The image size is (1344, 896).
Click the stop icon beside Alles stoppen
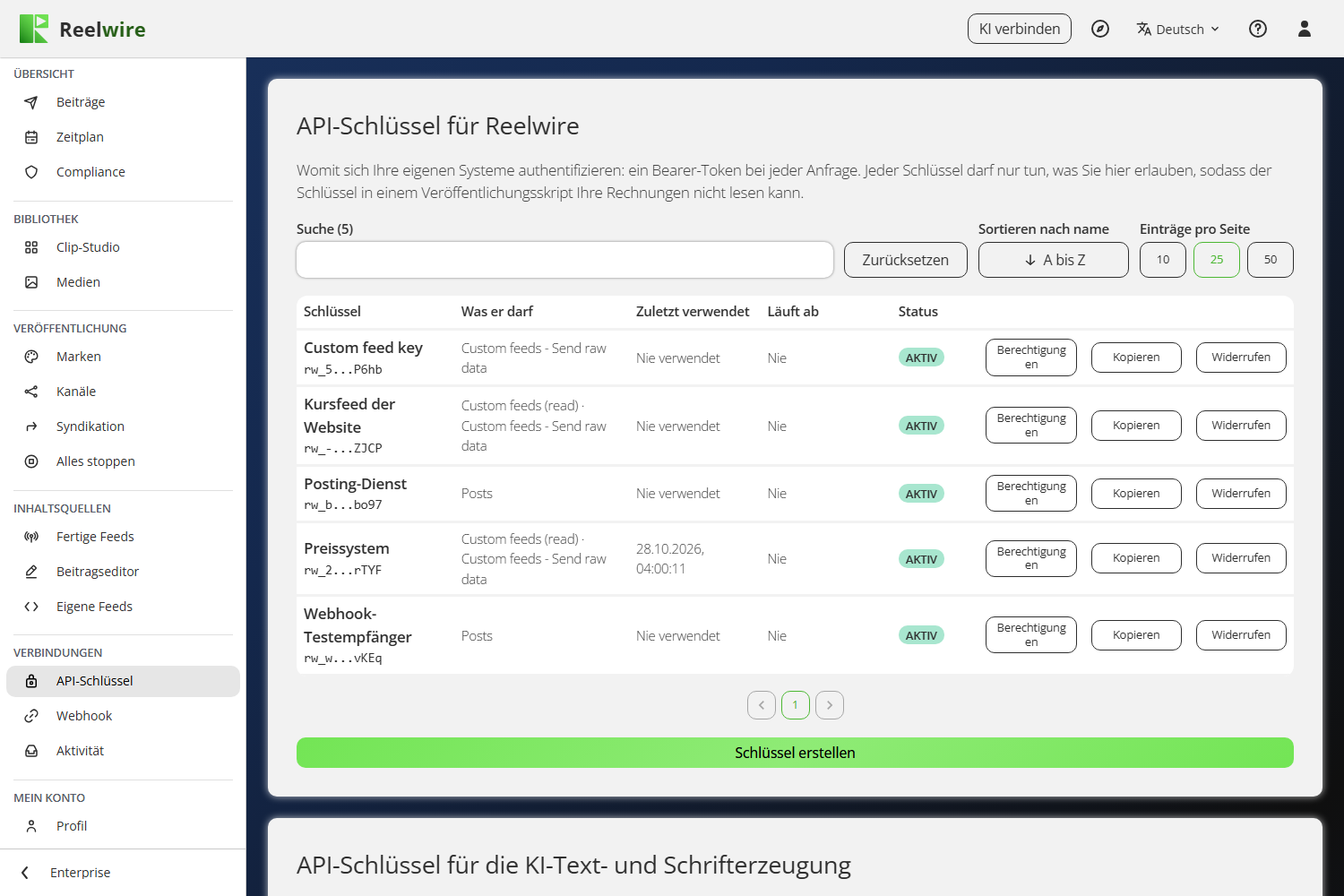click(31, 461)
